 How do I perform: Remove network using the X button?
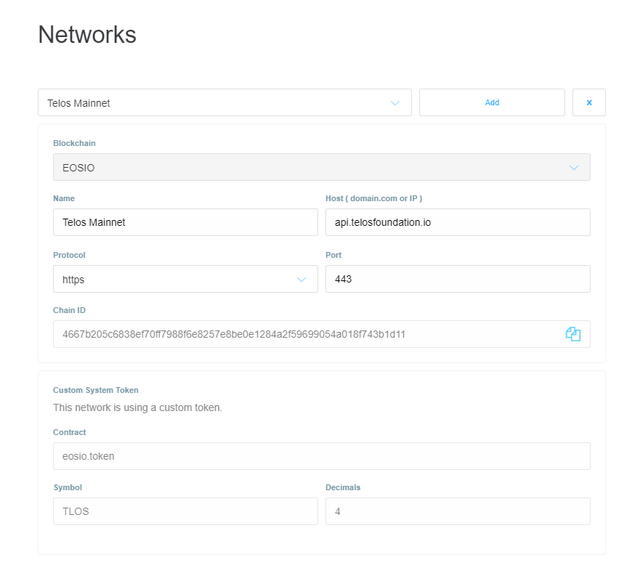[x=589, y=102]
